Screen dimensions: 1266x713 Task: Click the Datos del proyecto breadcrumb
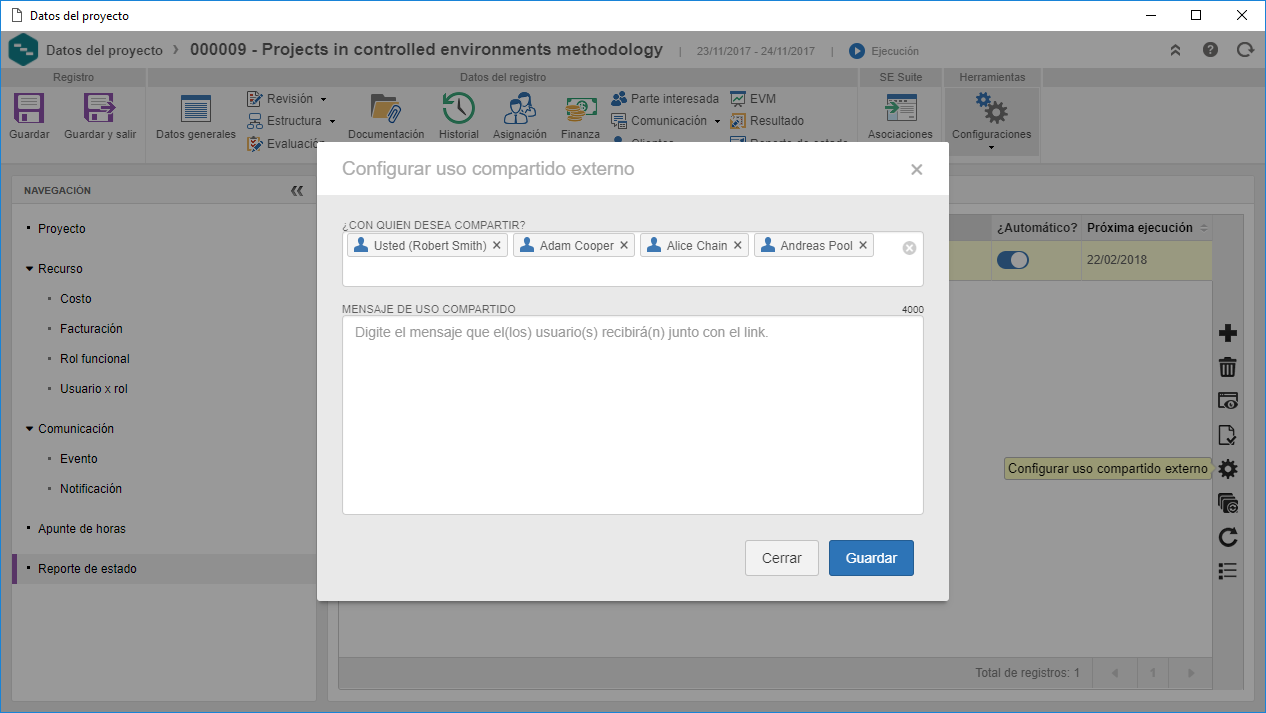[x=104, y=50]
